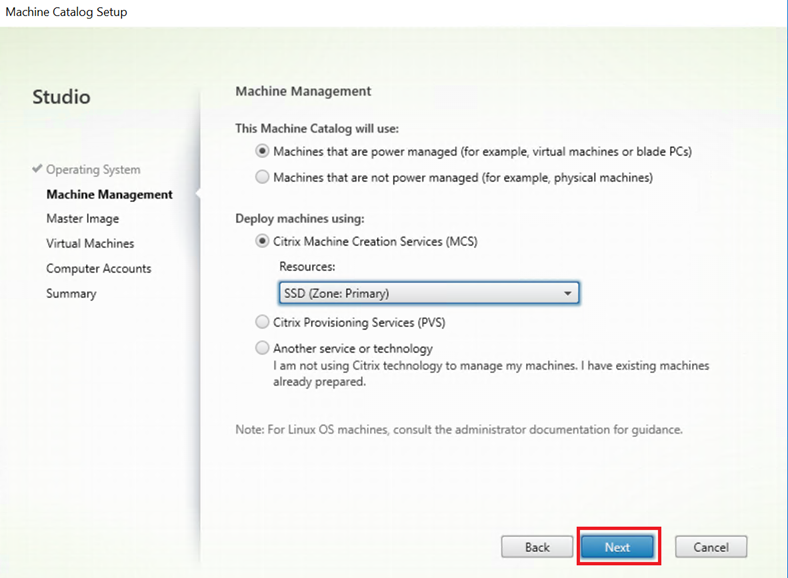Choose Citrix Provisioning Services (PVS) option
The height and width of the screenshot is (578, 788).
[262, 322]
